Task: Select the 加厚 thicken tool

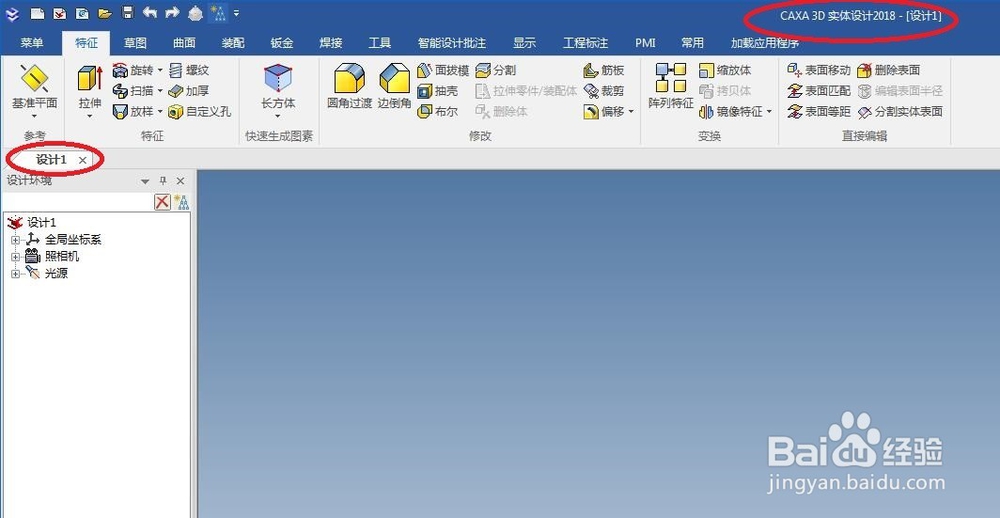Action: [x=189, y=91]
